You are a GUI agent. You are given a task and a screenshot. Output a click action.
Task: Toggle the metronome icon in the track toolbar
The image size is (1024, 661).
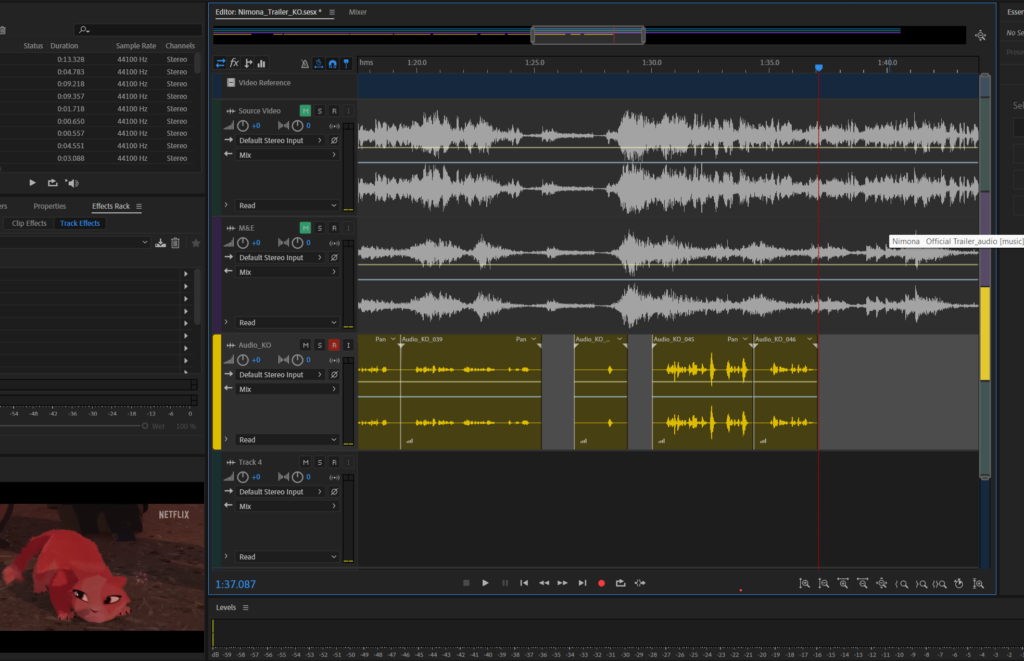(x=305, y=63)
